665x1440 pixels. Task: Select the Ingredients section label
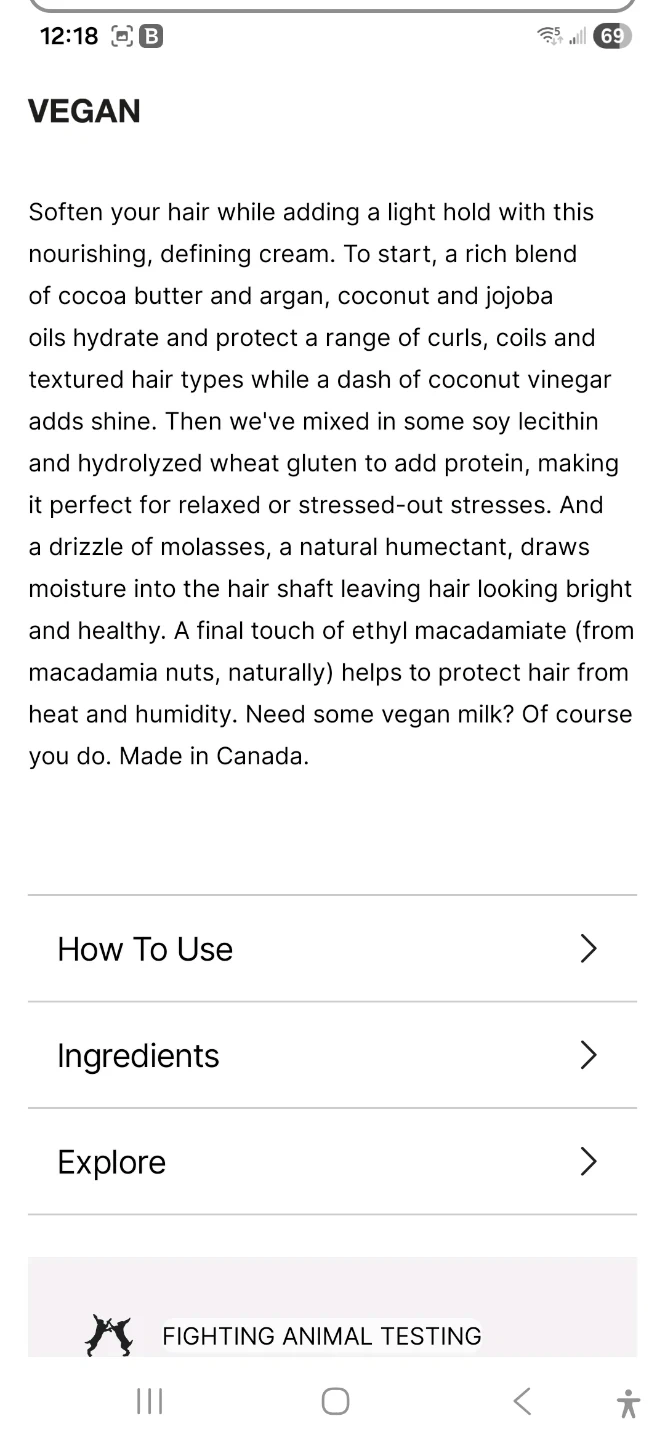[138, 1056]
